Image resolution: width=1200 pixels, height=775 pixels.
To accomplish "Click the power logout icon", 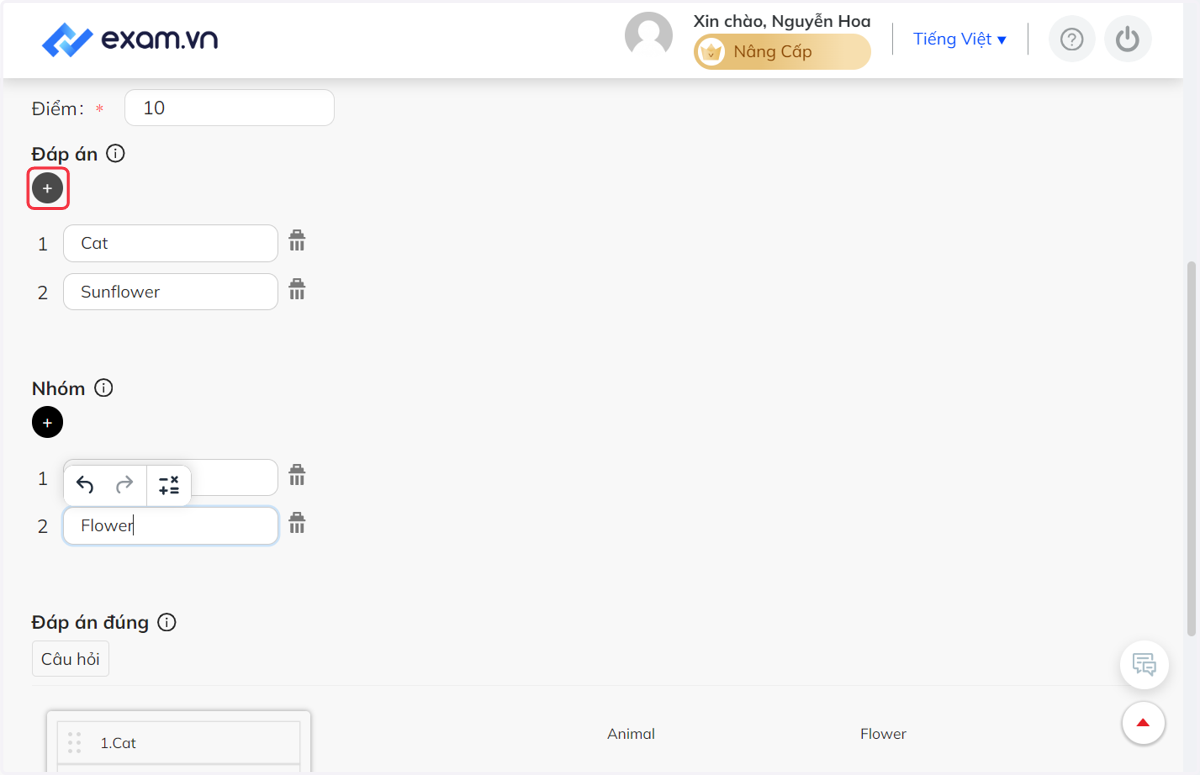I will (x=1128, y=39).
